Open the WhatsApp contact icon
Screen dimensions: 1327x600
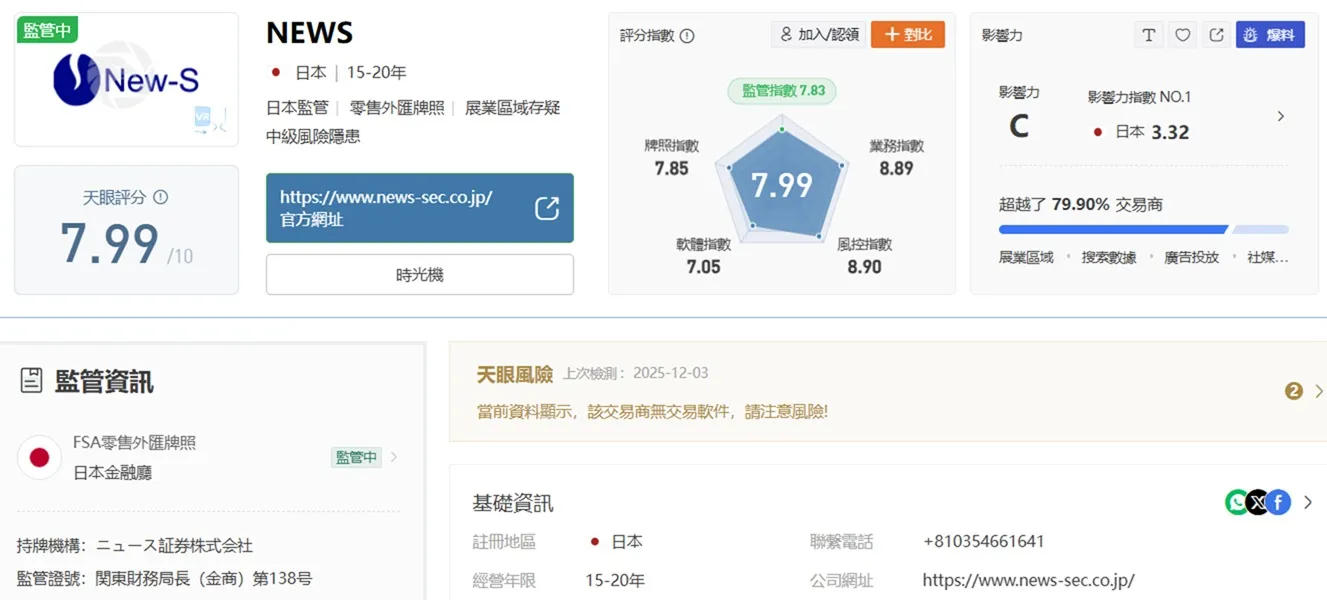1237,502
